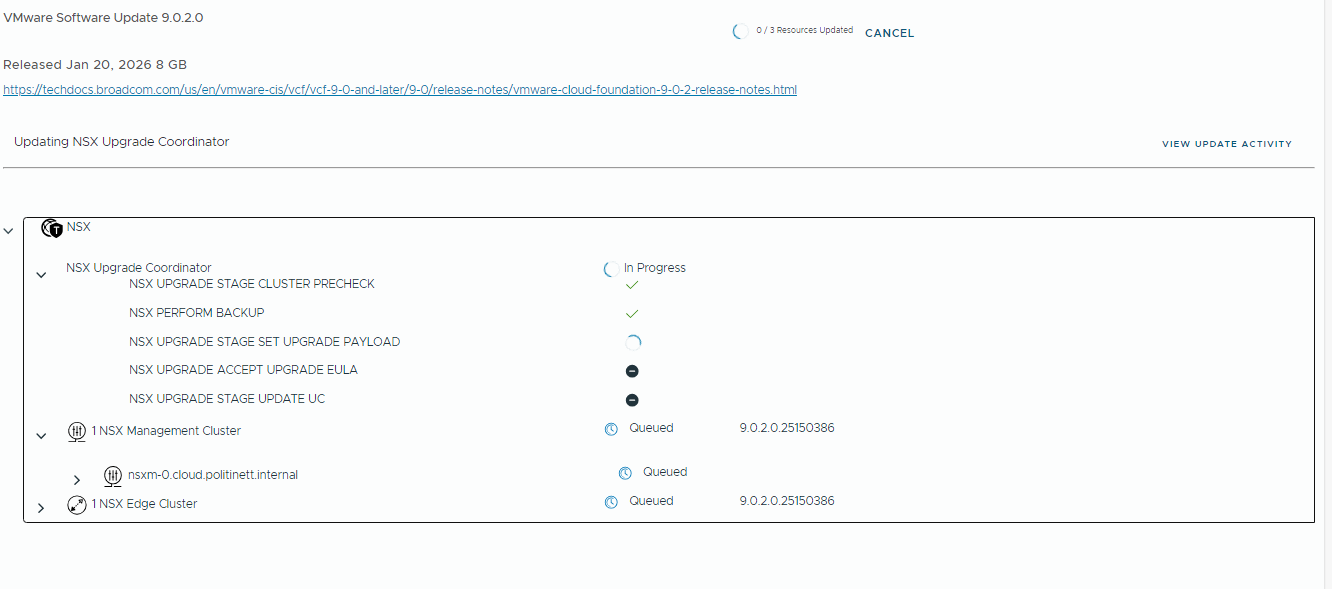Click Queued clock icon for Management Cluster
This screenshot has width=1332, height=589.
[611, 429]
